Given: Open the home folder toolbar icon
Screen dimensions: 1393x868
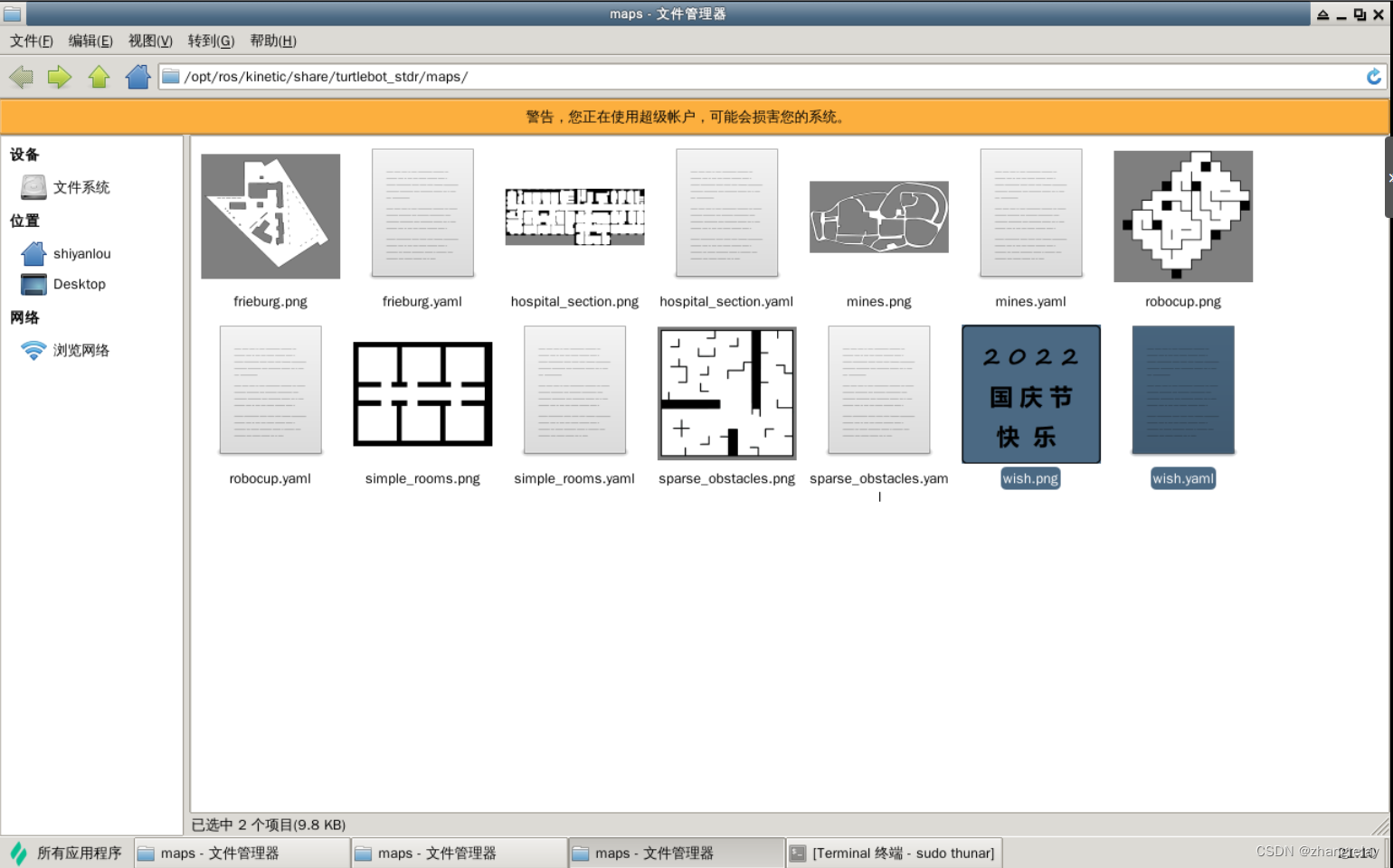Looking at the screenshot, I should (138, 77).
